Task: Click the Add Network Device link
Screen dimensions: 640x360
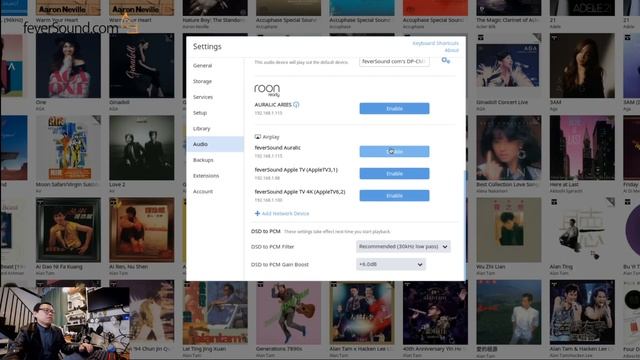Action: click(285, 213)
